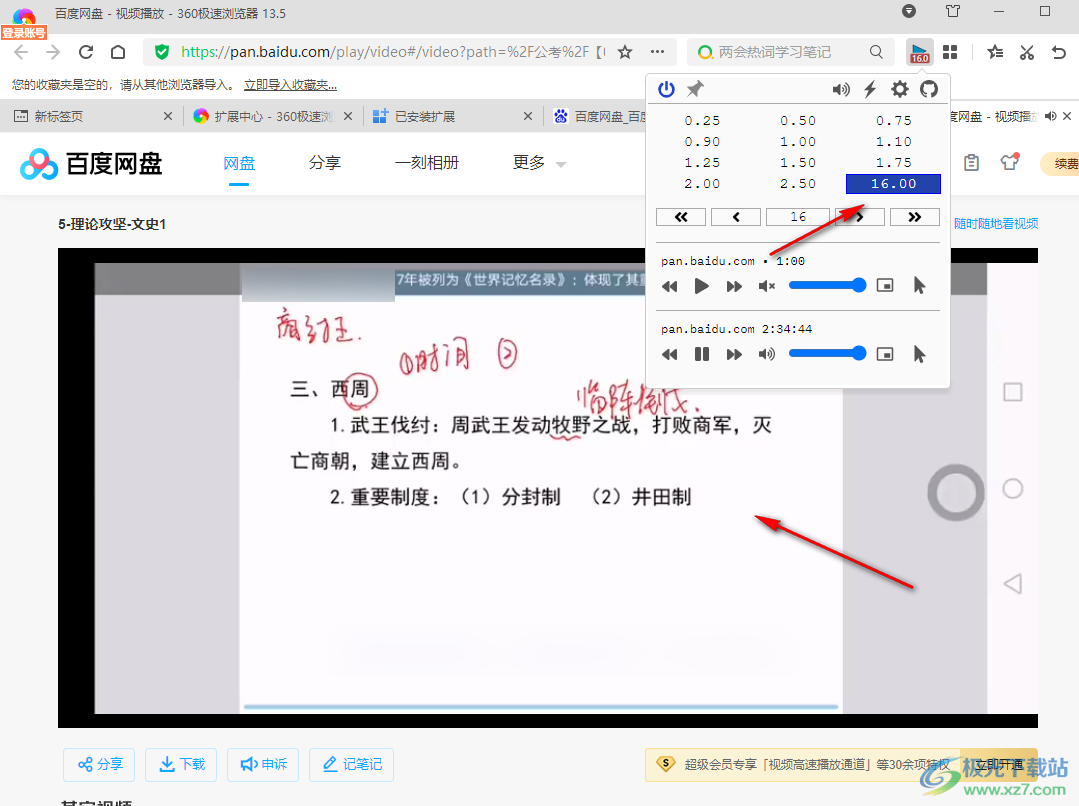1079x806 pixels.
Task: Mute the 2:34:44 video
Action: [767, 354]
